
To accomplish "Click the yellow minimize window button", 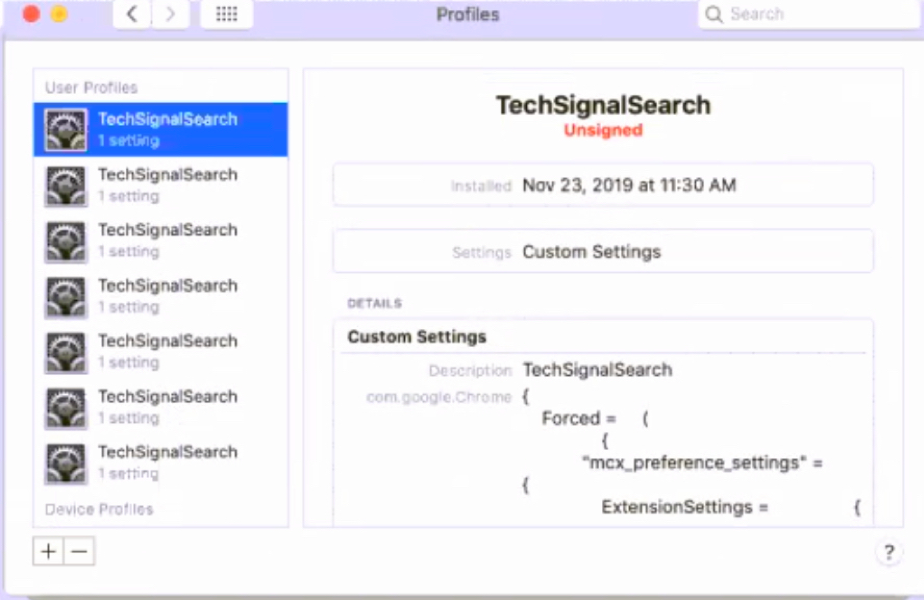I will [59, 15].
